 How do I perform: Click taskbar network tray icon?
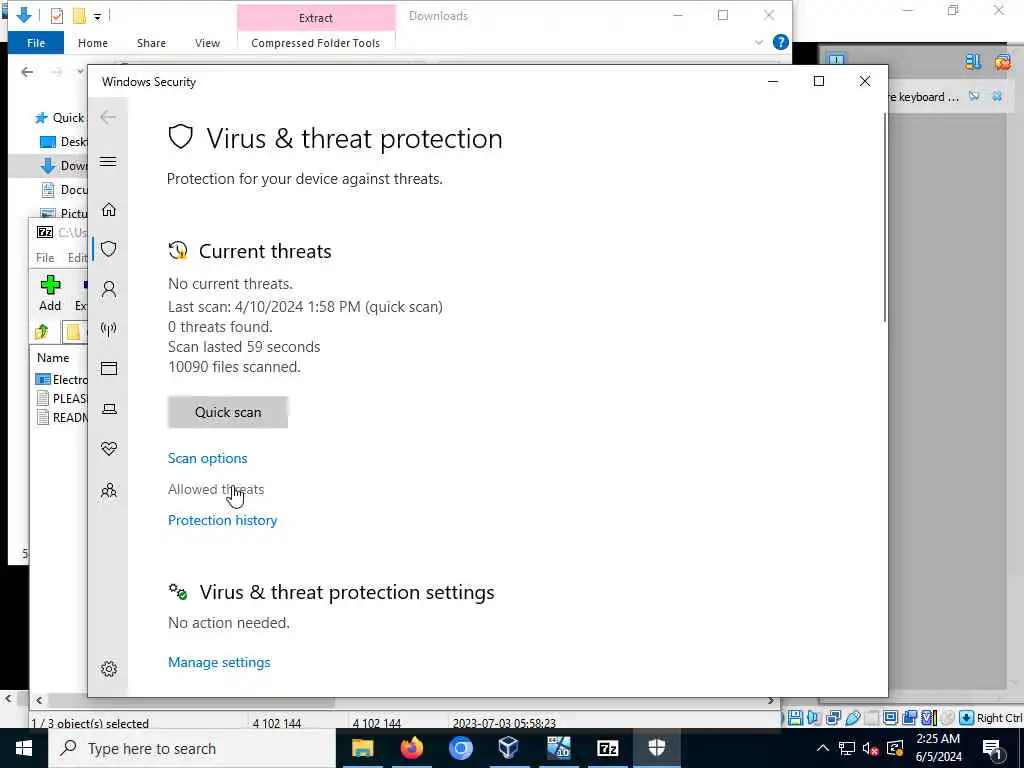pos(847,748)
